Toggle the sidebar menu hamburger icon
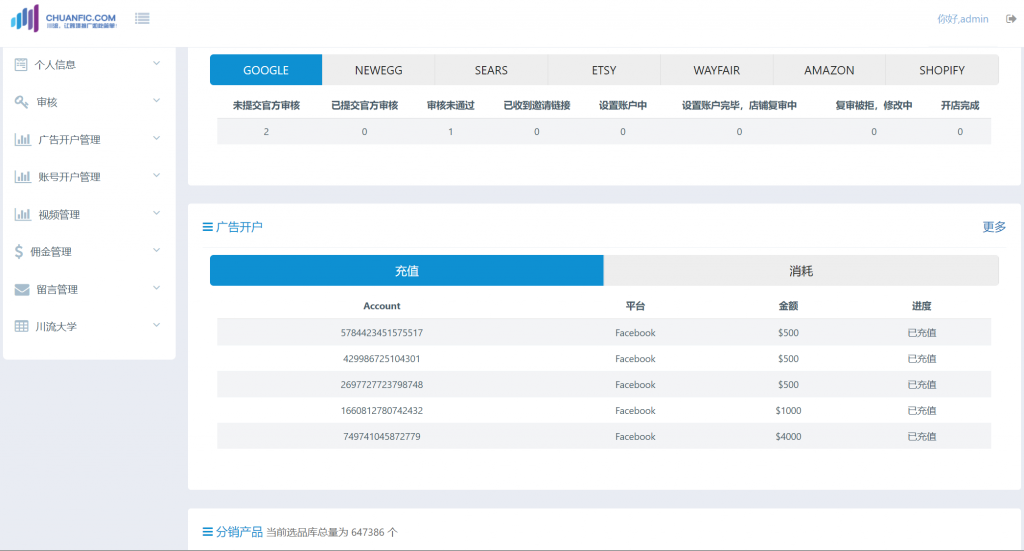 (142, 18)
